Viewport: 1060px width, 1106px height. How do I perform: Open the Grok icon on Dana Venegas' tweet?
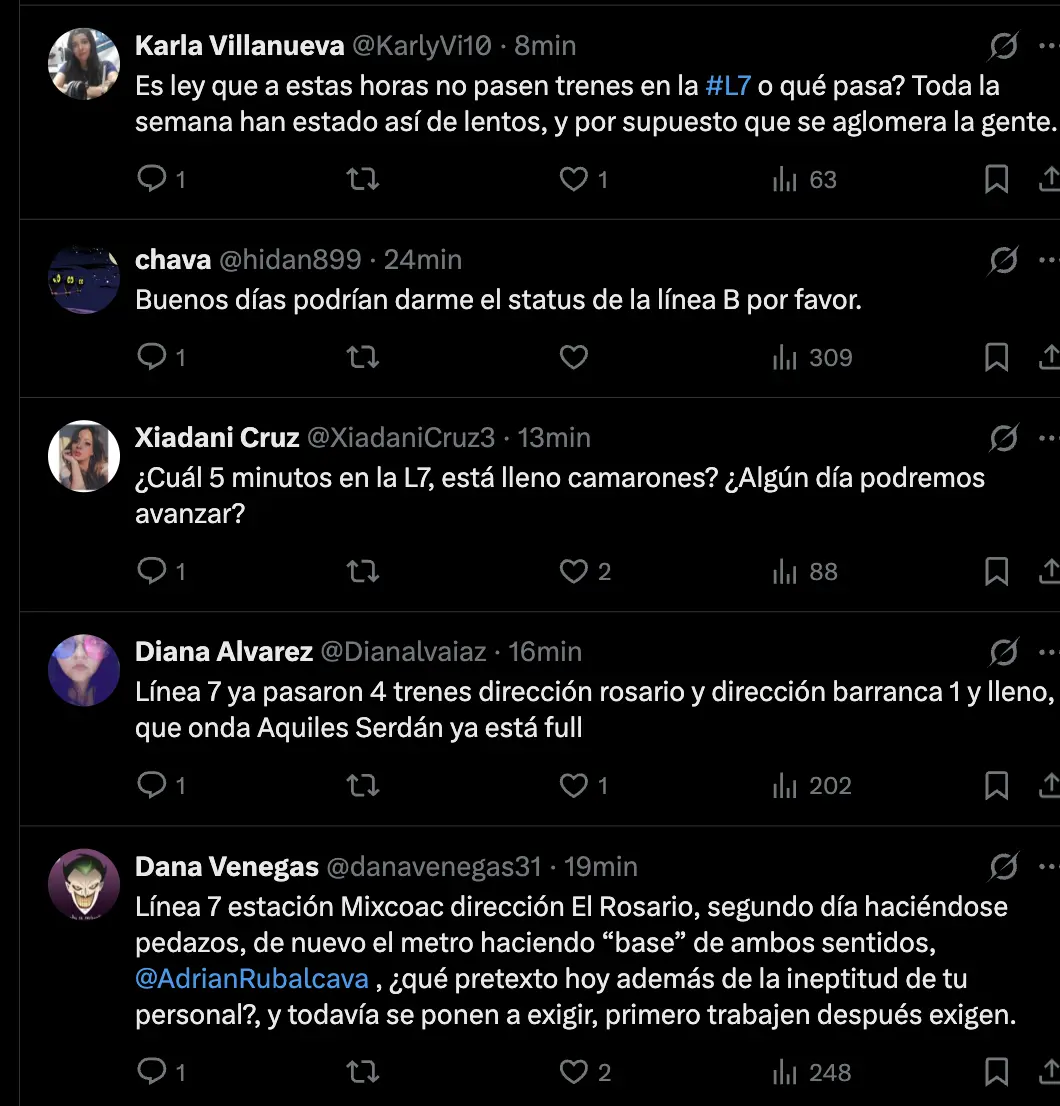pos(1003,866)
